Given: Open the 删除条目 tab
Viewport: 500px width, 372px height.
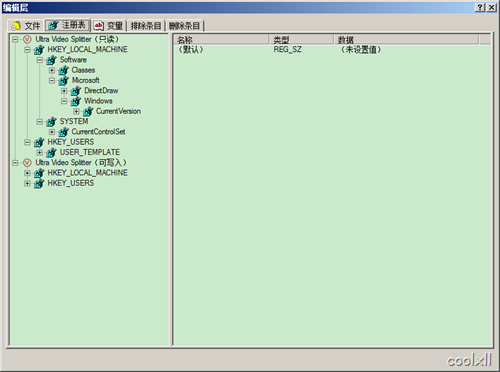Looking at the screenshot, I should coord(184,26).
